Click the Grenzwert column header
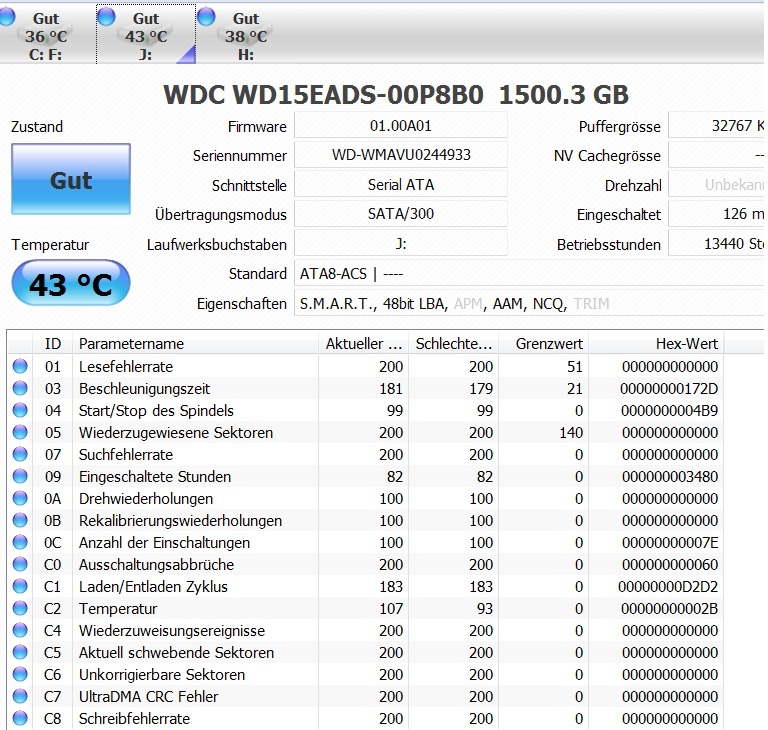768x730 pixels. point(544,343)
